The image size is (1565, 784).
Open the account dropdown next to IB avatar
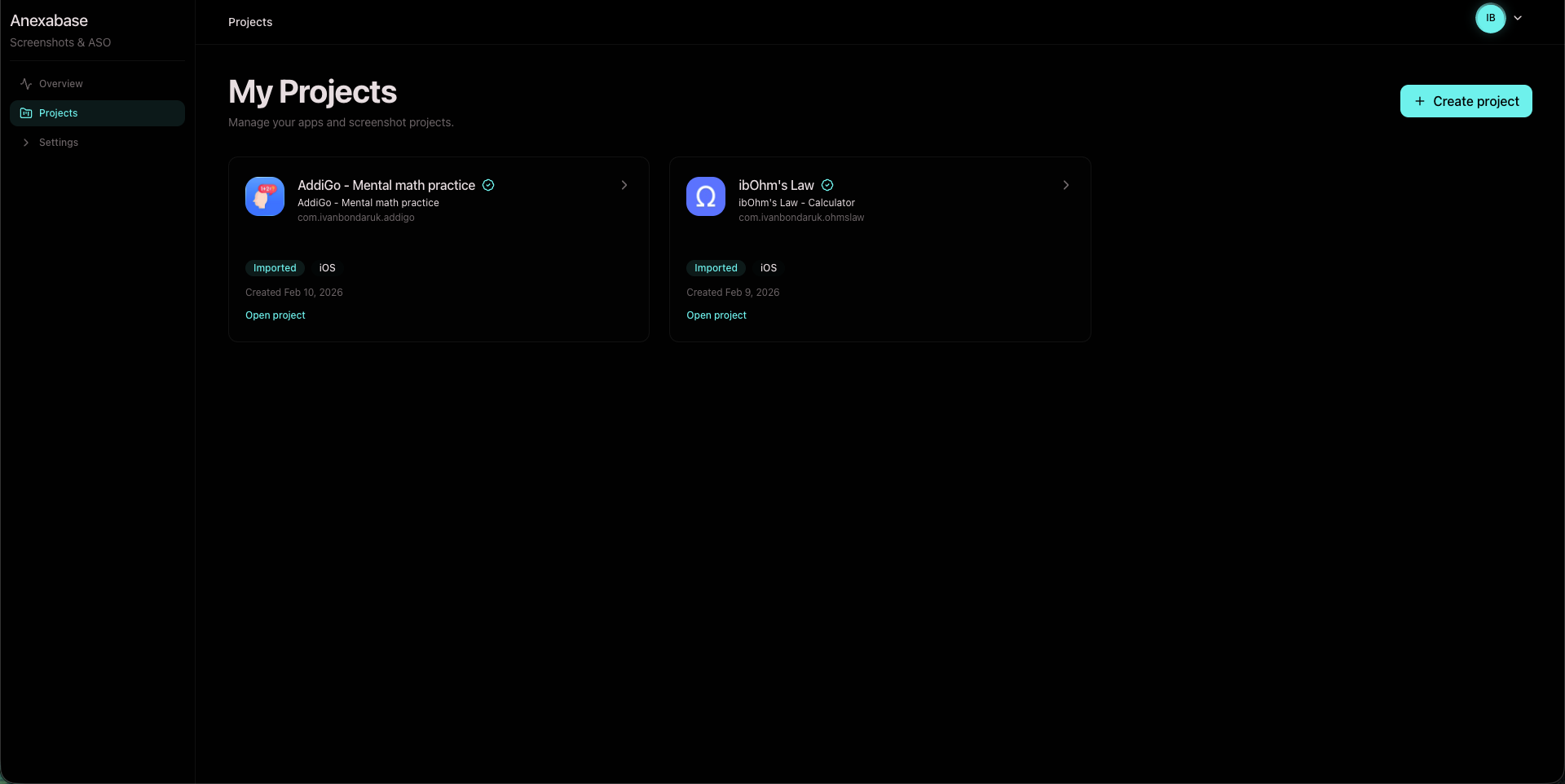tap(1518, 17)
